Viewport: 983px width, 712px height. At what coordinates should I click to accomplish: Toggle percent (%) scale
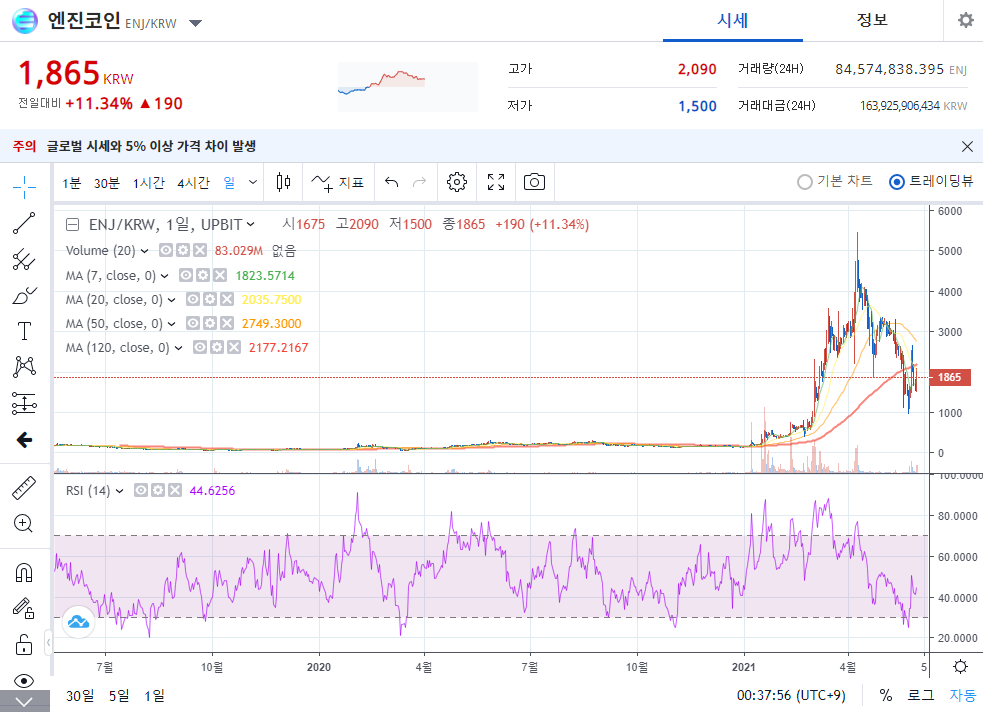click(885, 695)
